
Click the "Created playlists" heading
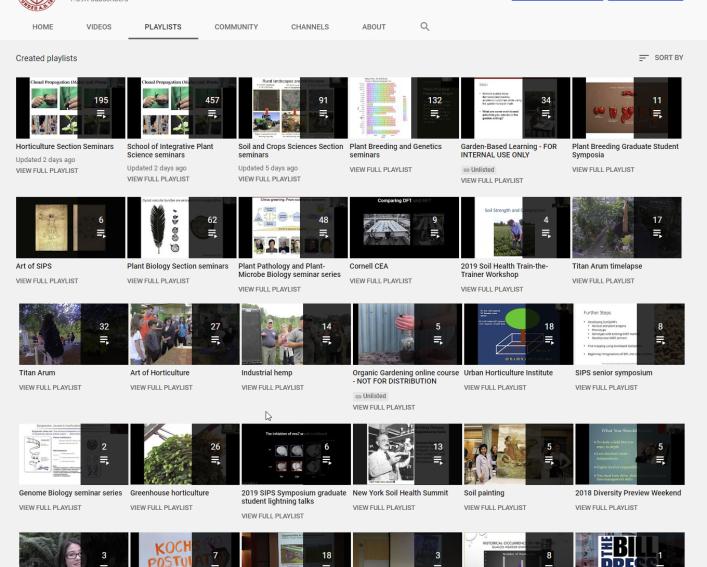(46, 58)
